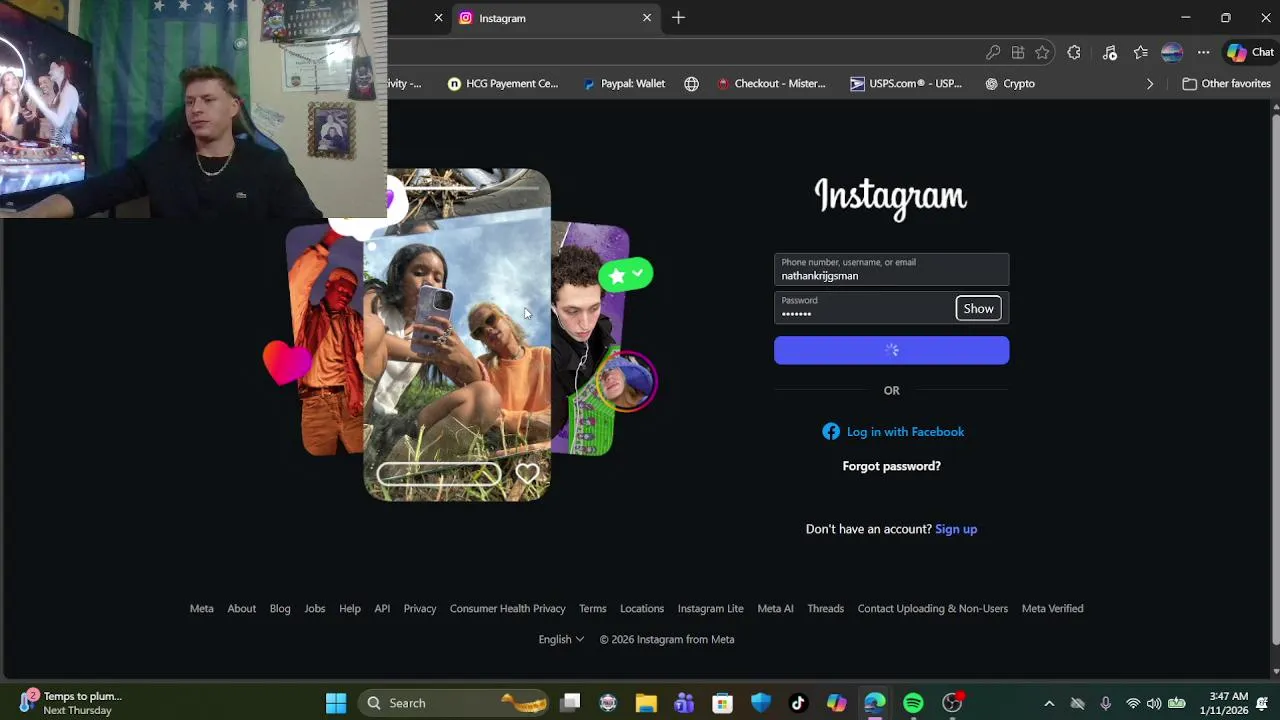Screen dimensions: 1280x720
Task: Open Windows Security shield on taskbar
Action: pos(761,703)
